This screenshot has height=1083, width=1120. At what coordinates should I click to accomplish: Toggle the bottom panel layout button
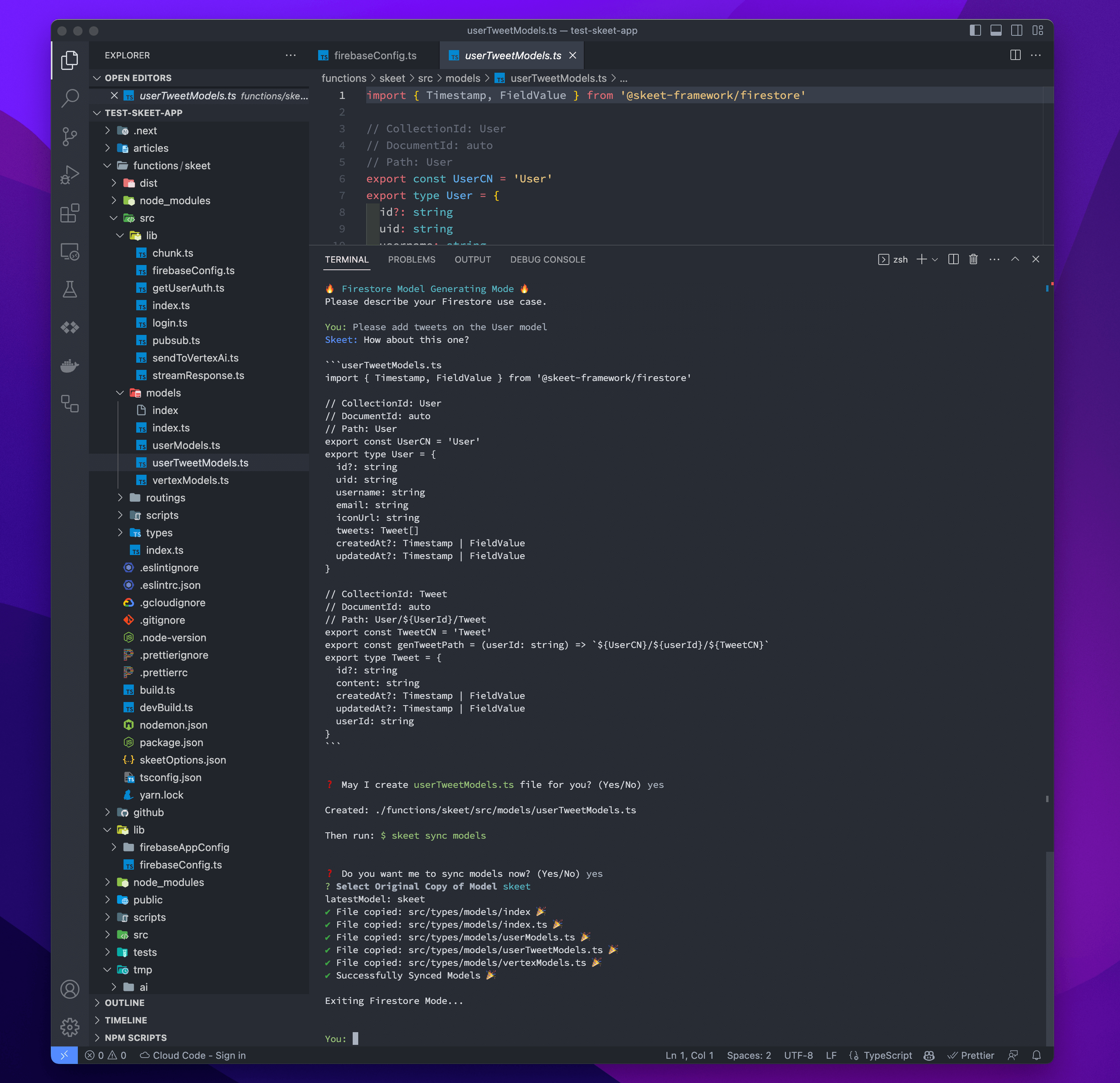995,30
